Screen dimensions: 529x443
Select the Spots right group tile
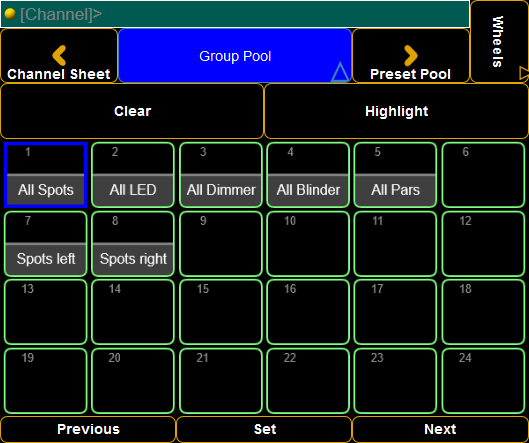[133, 244]
